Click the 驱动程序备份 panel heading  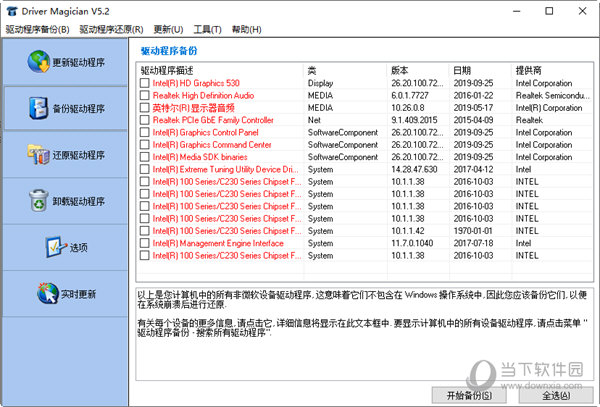169,51
